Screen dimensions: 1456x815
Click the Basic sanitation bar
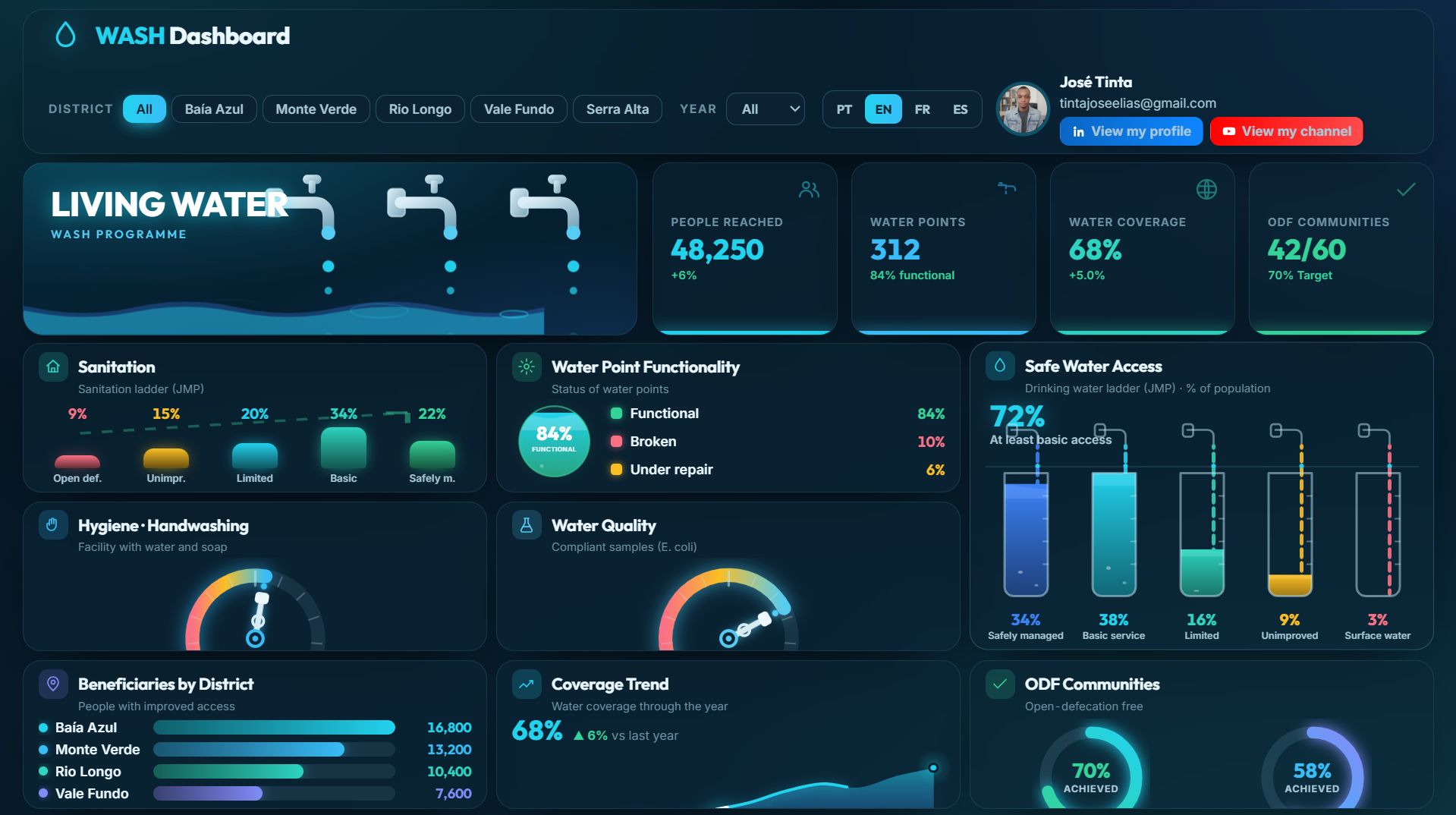[x=344, y=448]
